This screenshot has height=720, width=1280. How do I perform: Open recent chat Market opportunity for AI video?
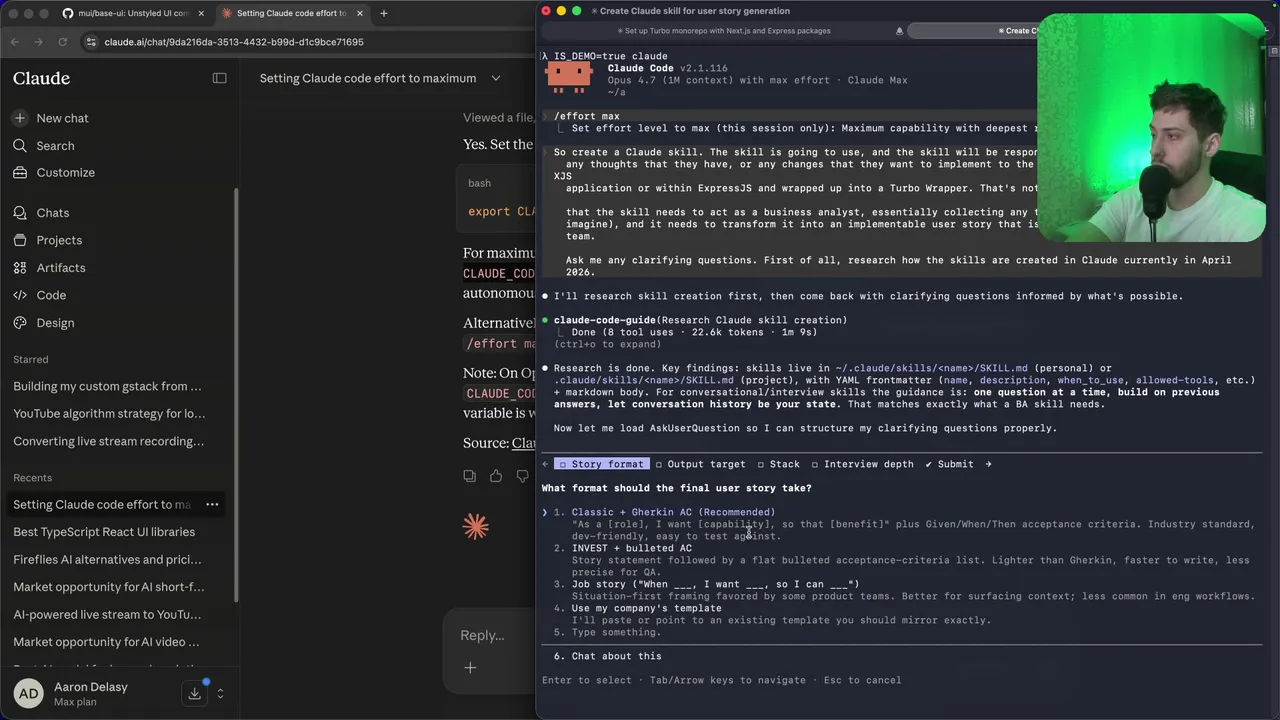(106, 642)
